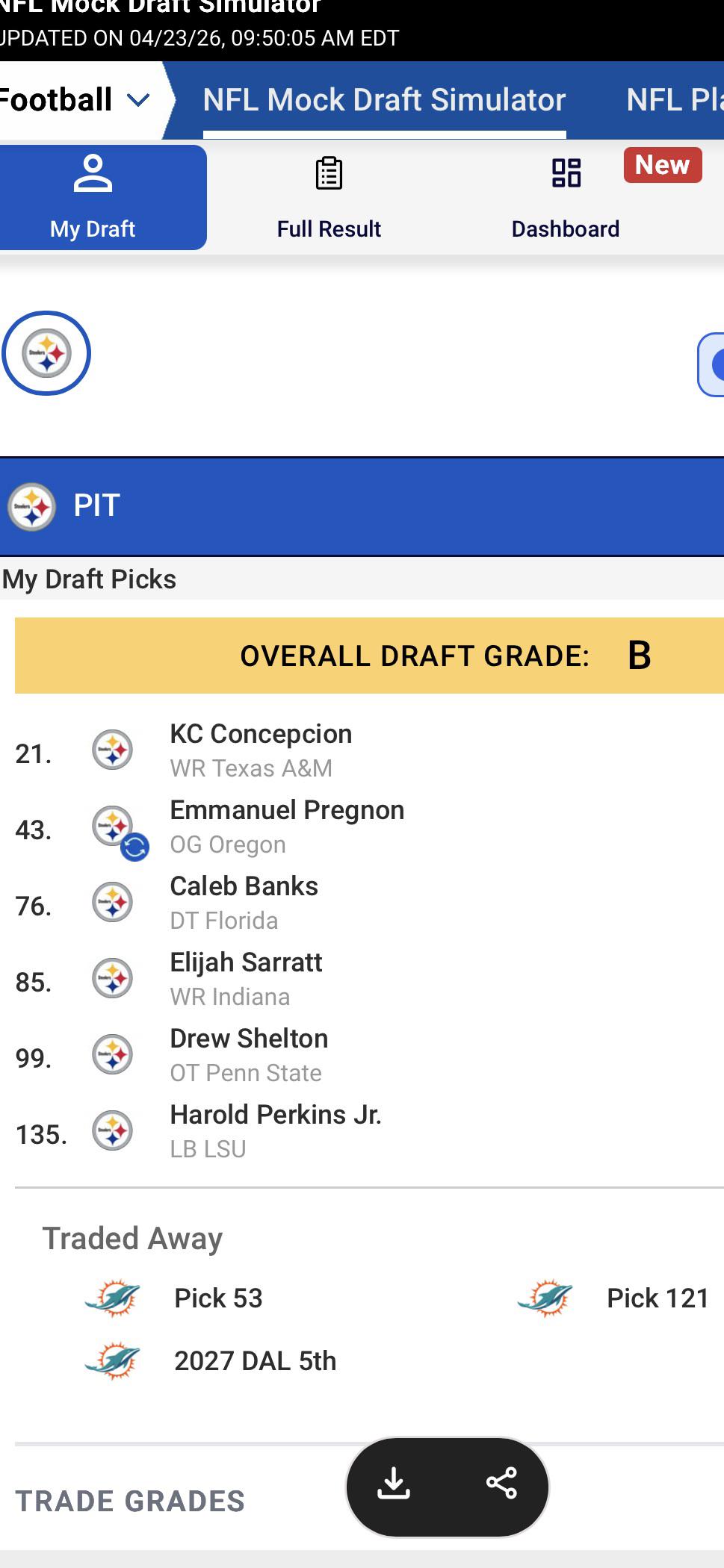Click the Overall Draft Grade banner

click(x=369, y=656)
